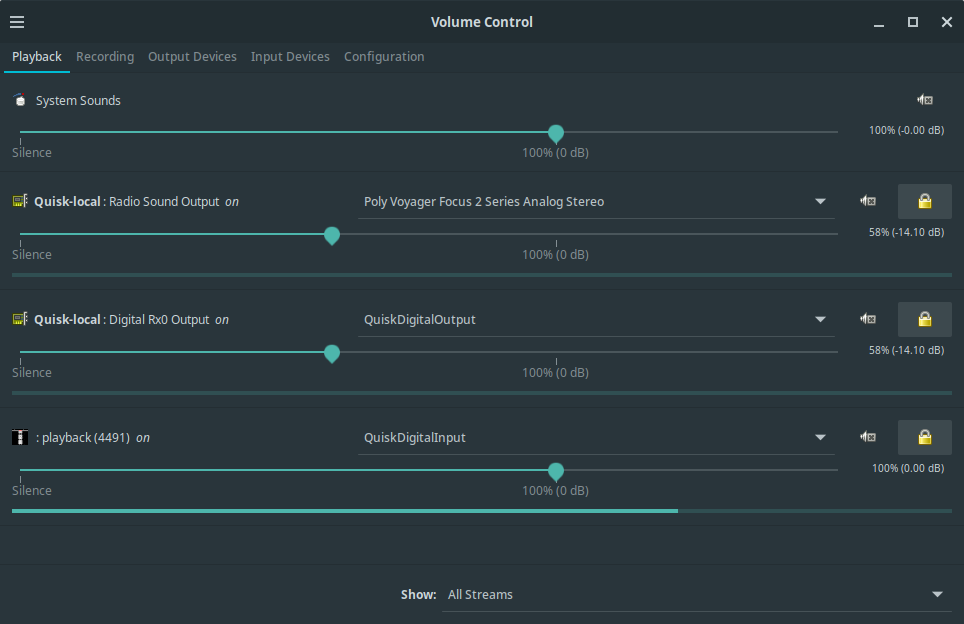Viewport: 964px width, 624px height.
Task: Open the QuiskDigitalInput device dropdown
Action: tap(595, 438)
